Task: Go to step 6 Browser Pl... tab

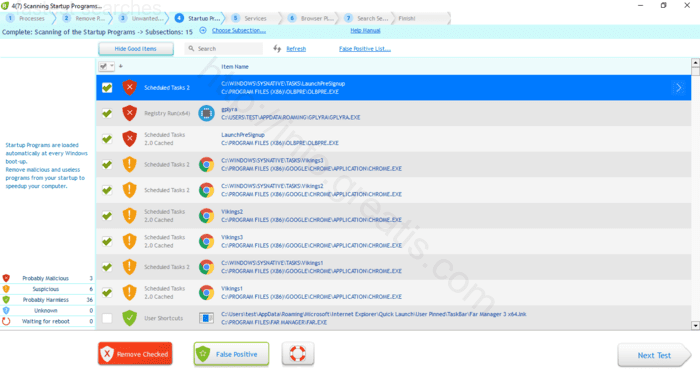Action: coord(312,18)
